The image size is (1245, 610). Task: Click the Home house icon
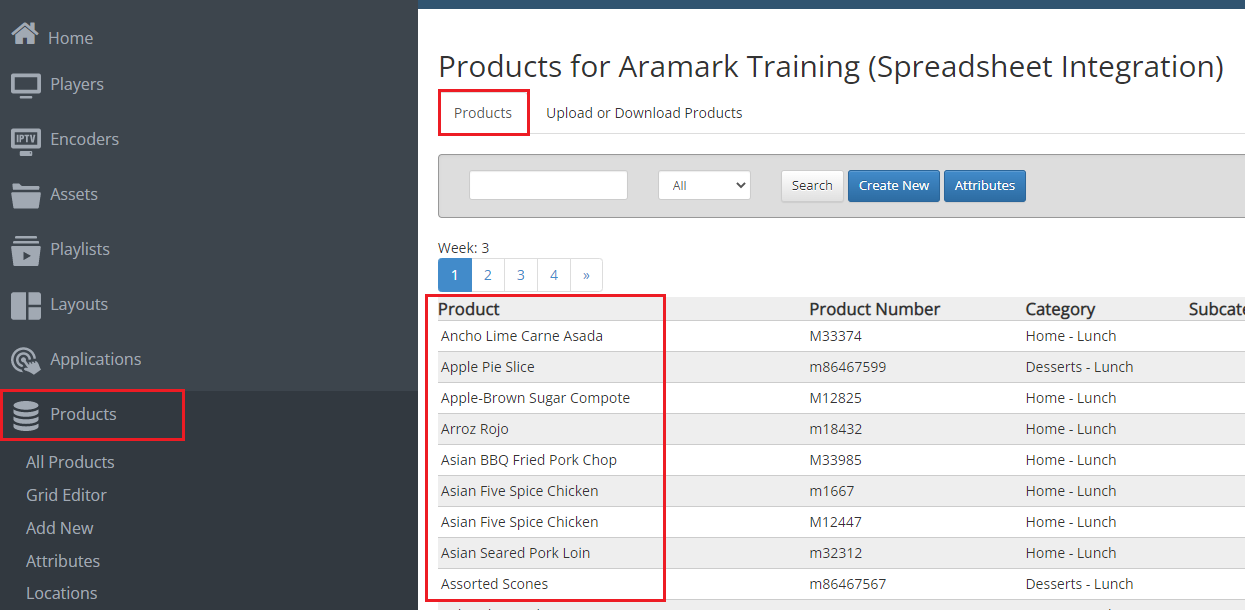coord(25,35)
